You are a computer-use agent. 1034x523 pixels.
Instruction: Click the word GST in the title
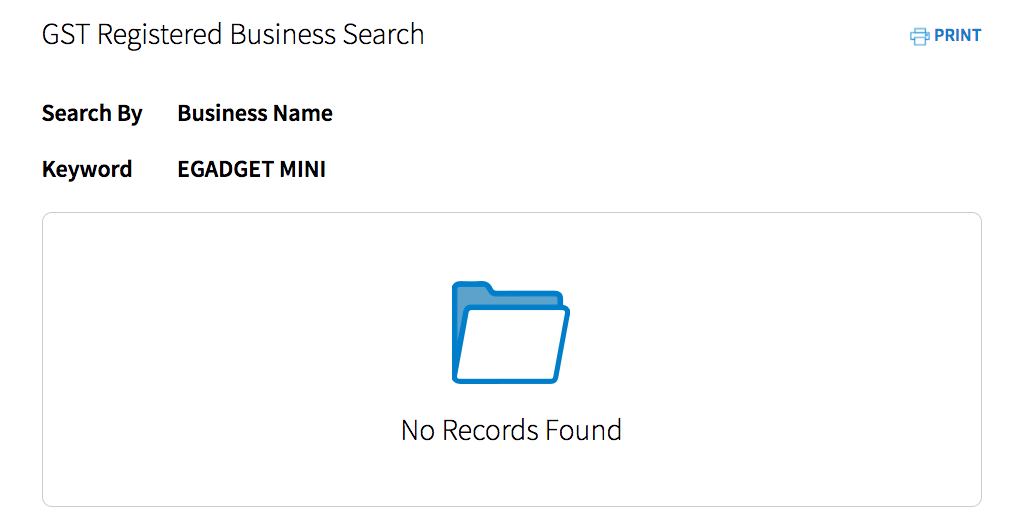65,34
